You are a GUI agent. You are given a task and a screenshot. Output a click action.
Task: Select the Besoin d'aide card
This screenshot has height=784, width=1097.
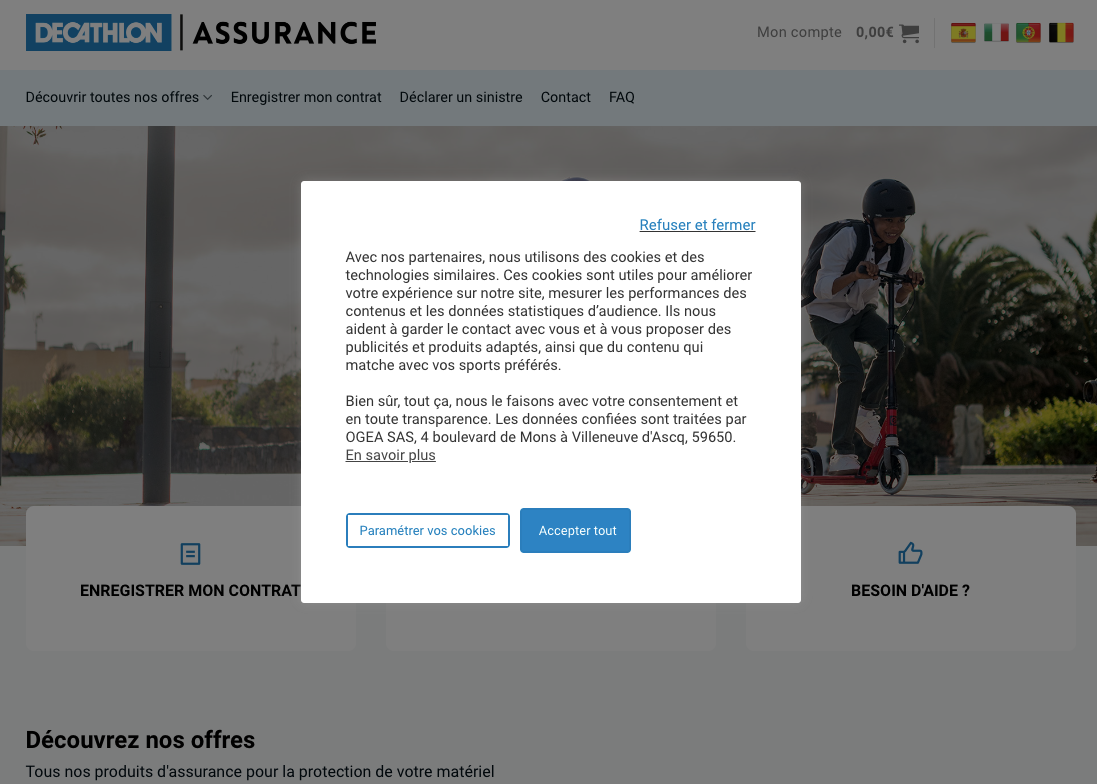click(910, 578)
